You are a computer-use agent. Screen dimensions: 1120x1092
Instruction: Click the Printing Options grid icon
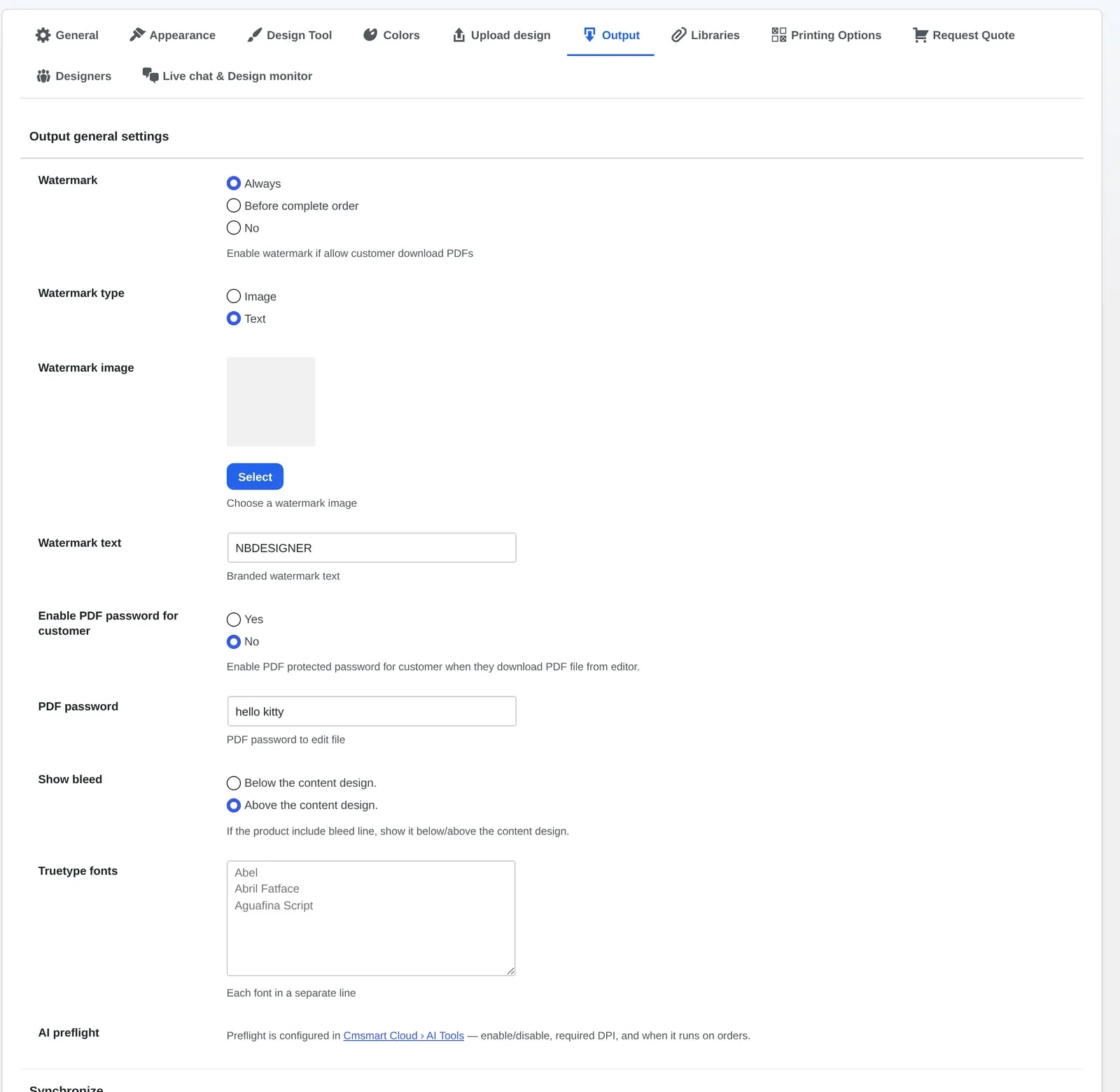(779, 35)
